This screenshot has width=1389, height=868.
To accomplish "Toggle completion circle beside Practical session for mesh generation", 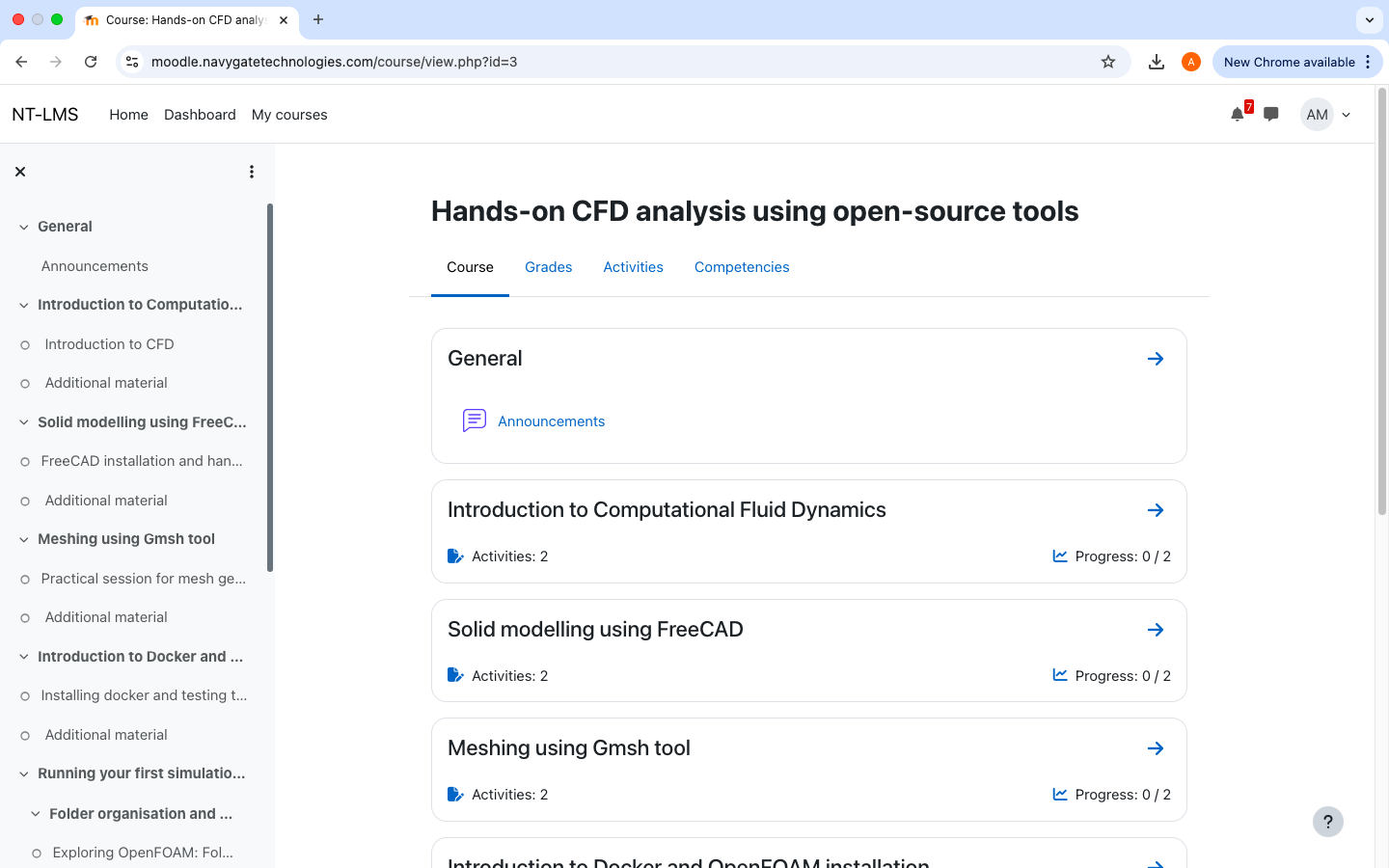I will pos(24,579).
